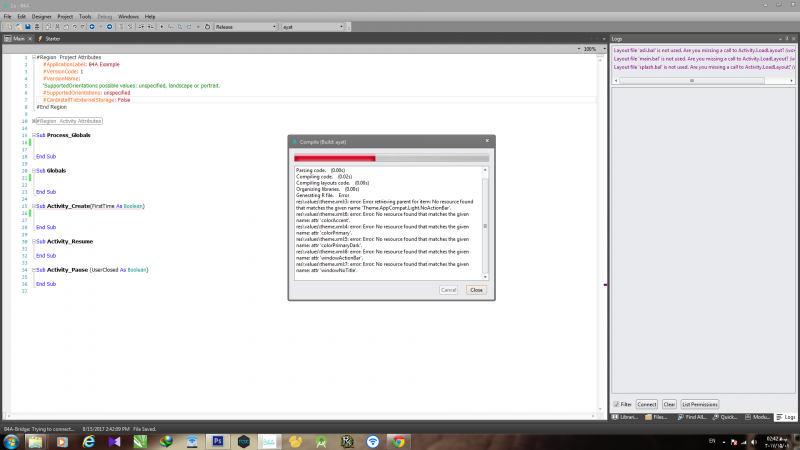This screenshot has width=800, height=450.
Task: Collapse the Project Attributes region
Action: coord(33,58)
